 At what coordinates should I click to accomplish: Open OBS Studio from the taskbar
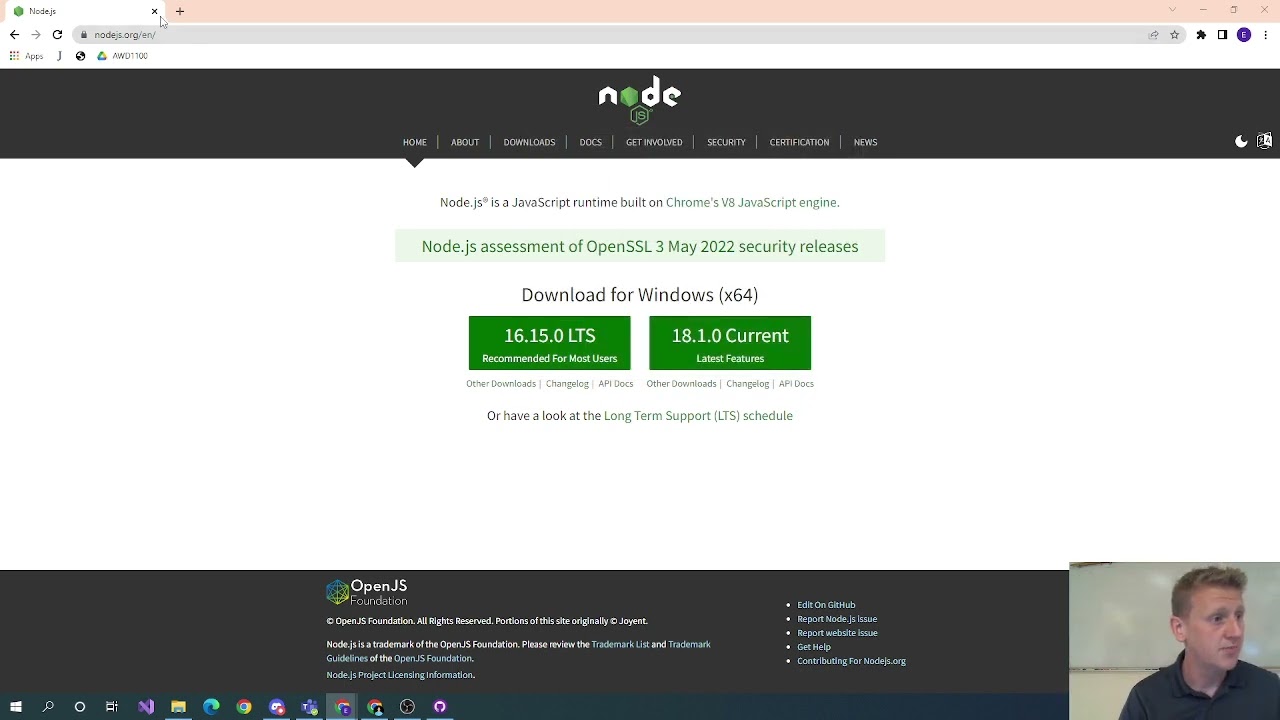pos(407,707)
